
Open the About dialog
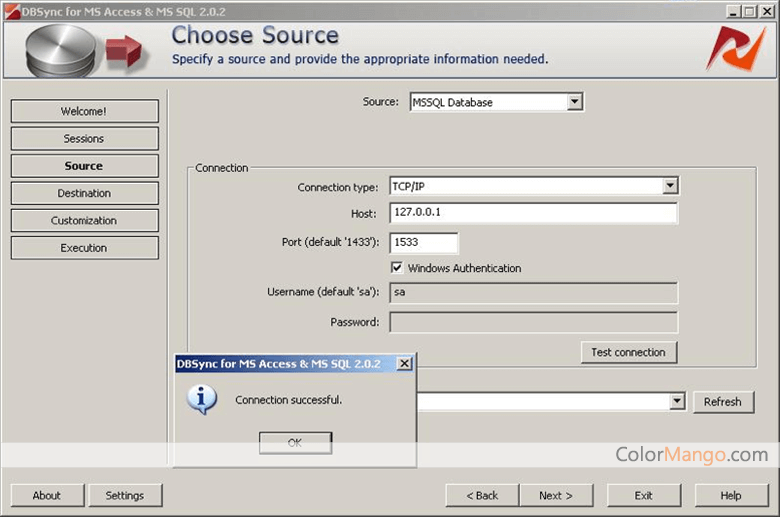(47, 496)
